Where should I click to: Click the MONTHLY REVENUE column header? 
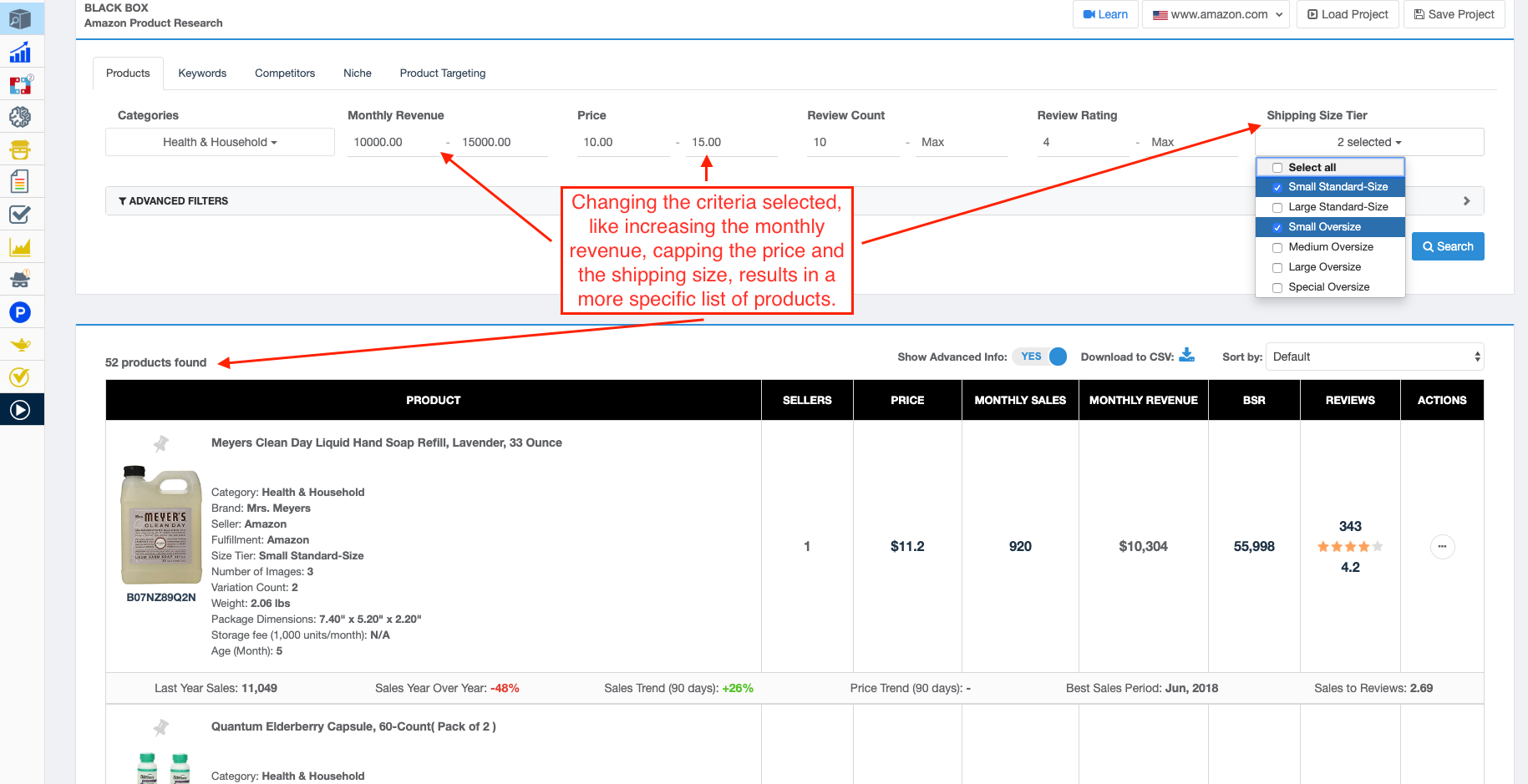click(1144, 400)
